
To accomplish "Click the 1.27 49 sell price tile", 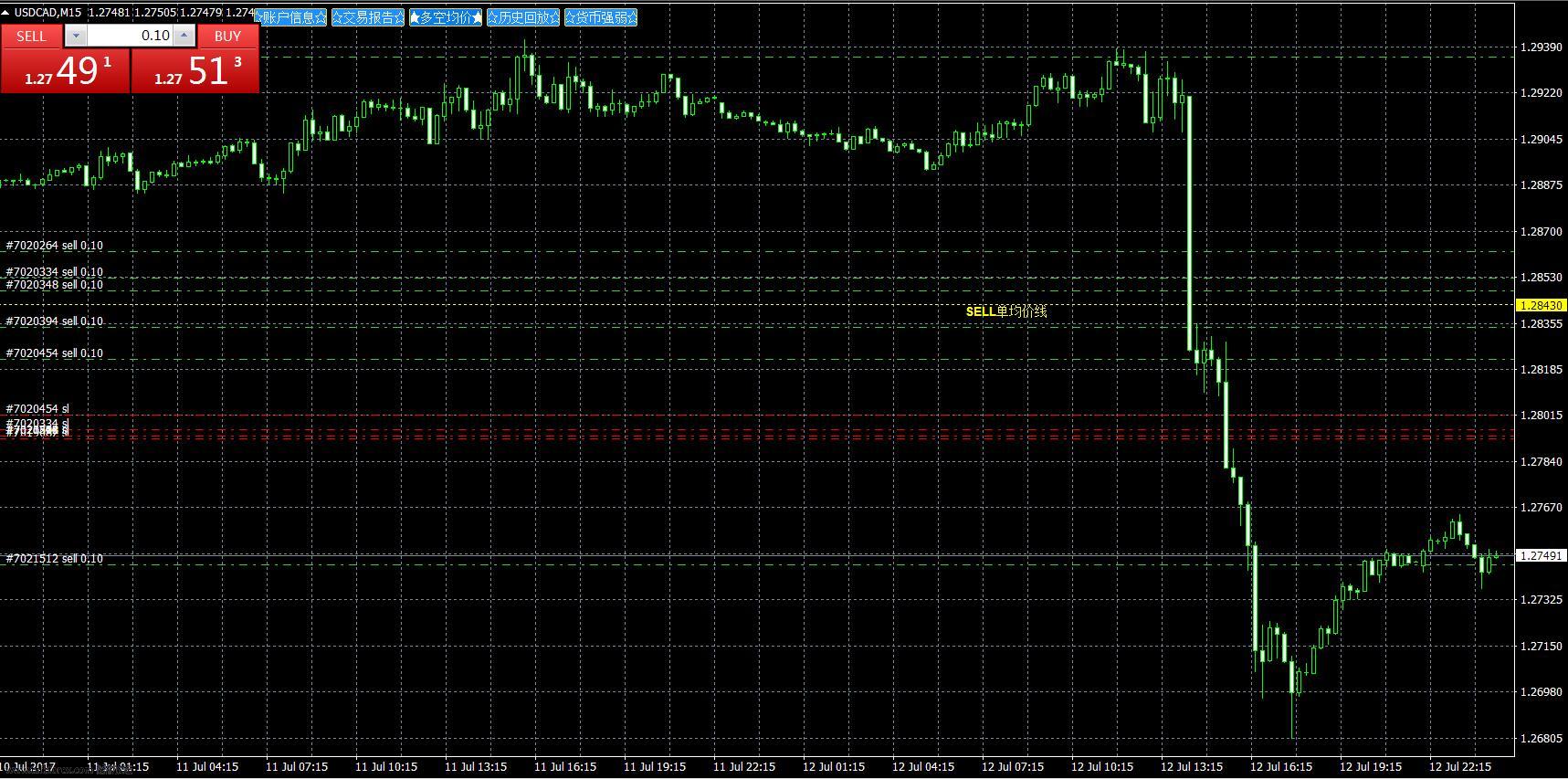I will 66,70.
